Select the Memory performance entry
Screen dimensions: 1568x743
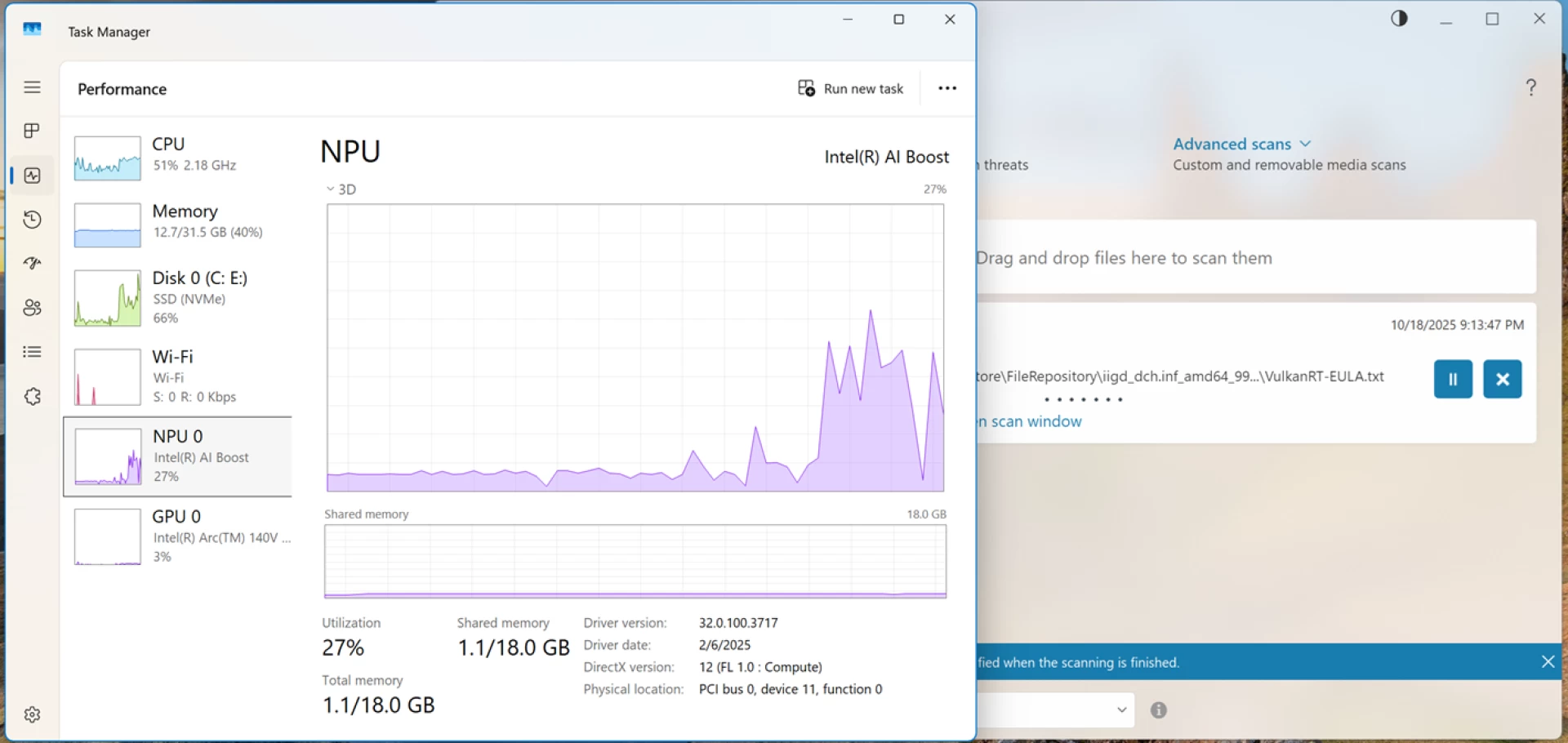tap(177, 225)
